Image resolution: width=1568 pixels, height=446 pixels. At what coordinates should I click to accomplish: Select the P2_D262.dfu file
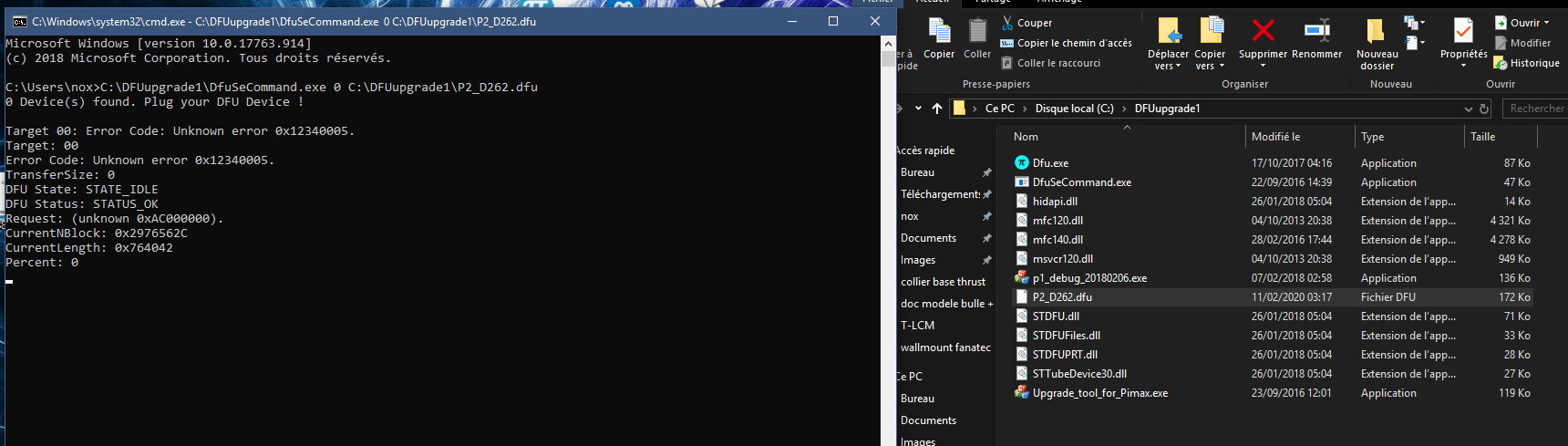click(1062, 297)
